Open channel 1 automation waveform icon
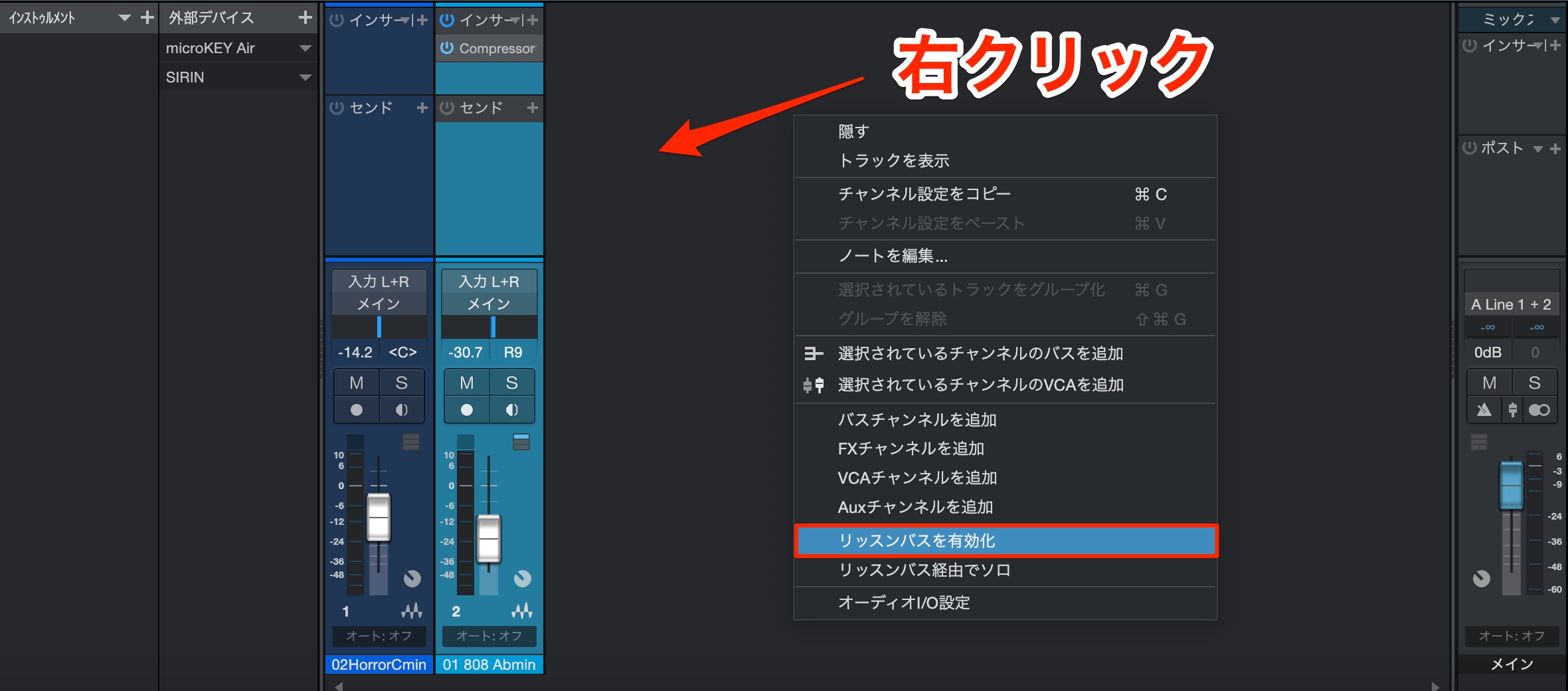The height and width of the screenshot is (691, 1568). 412,610
